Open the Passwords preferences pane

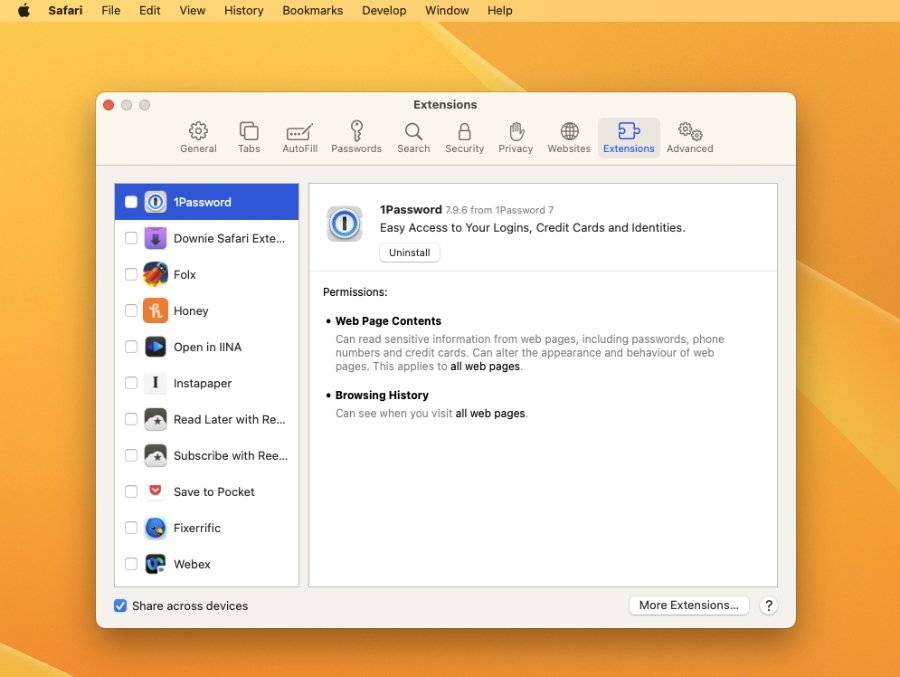tap(356, 137)
